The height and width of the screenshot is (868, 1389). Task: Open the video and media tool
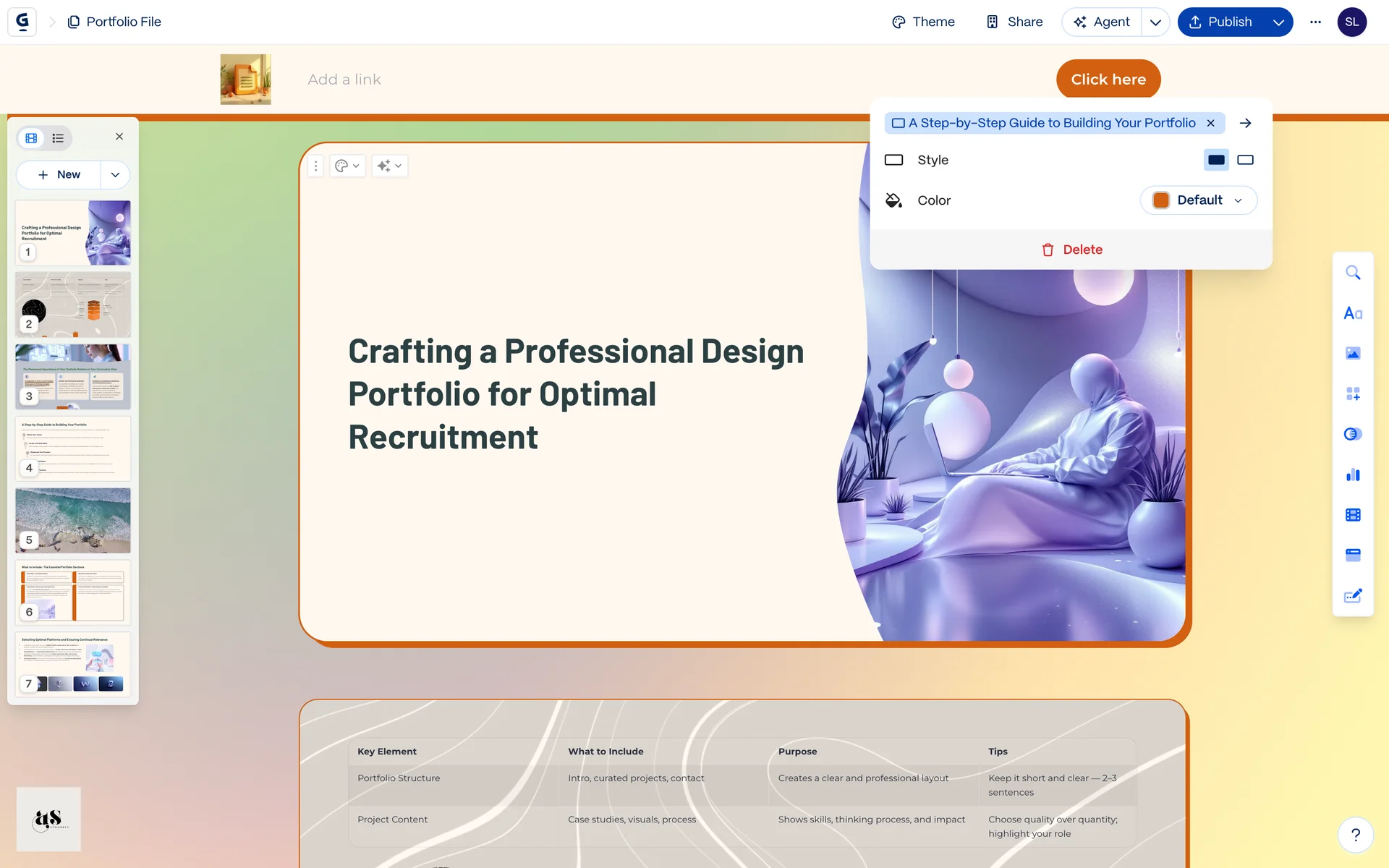(1353, 515)
